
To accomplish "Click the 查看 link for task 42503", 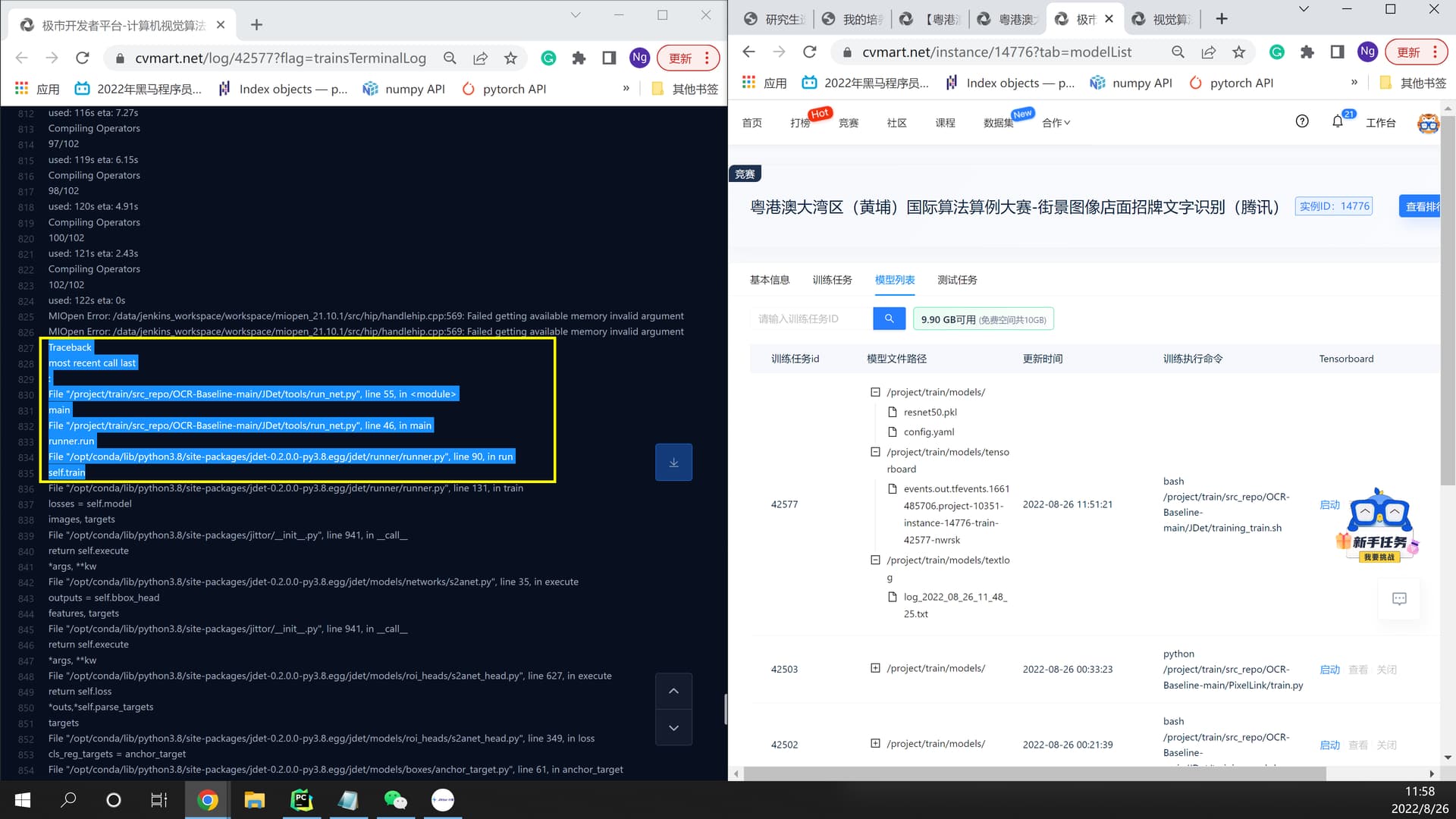I will tap(1357, 670).
